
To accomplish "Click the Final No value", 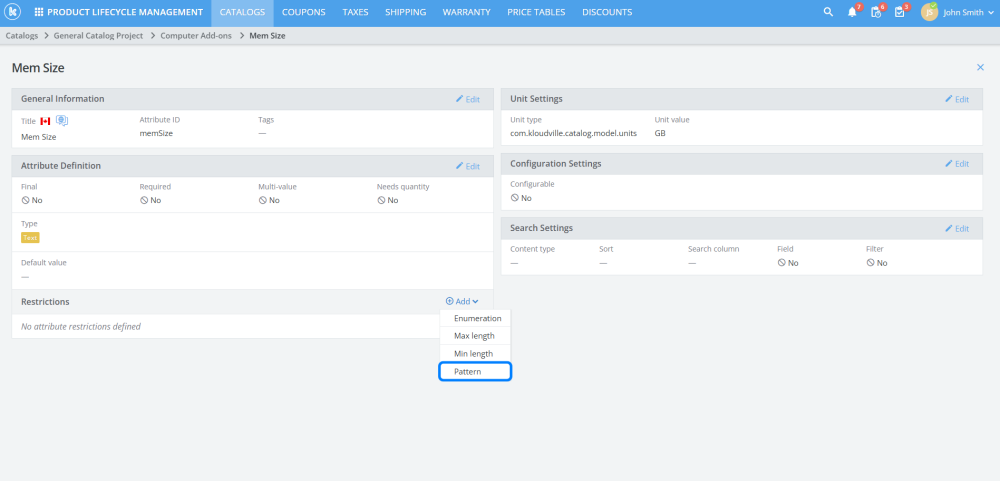I will point(32,200).
